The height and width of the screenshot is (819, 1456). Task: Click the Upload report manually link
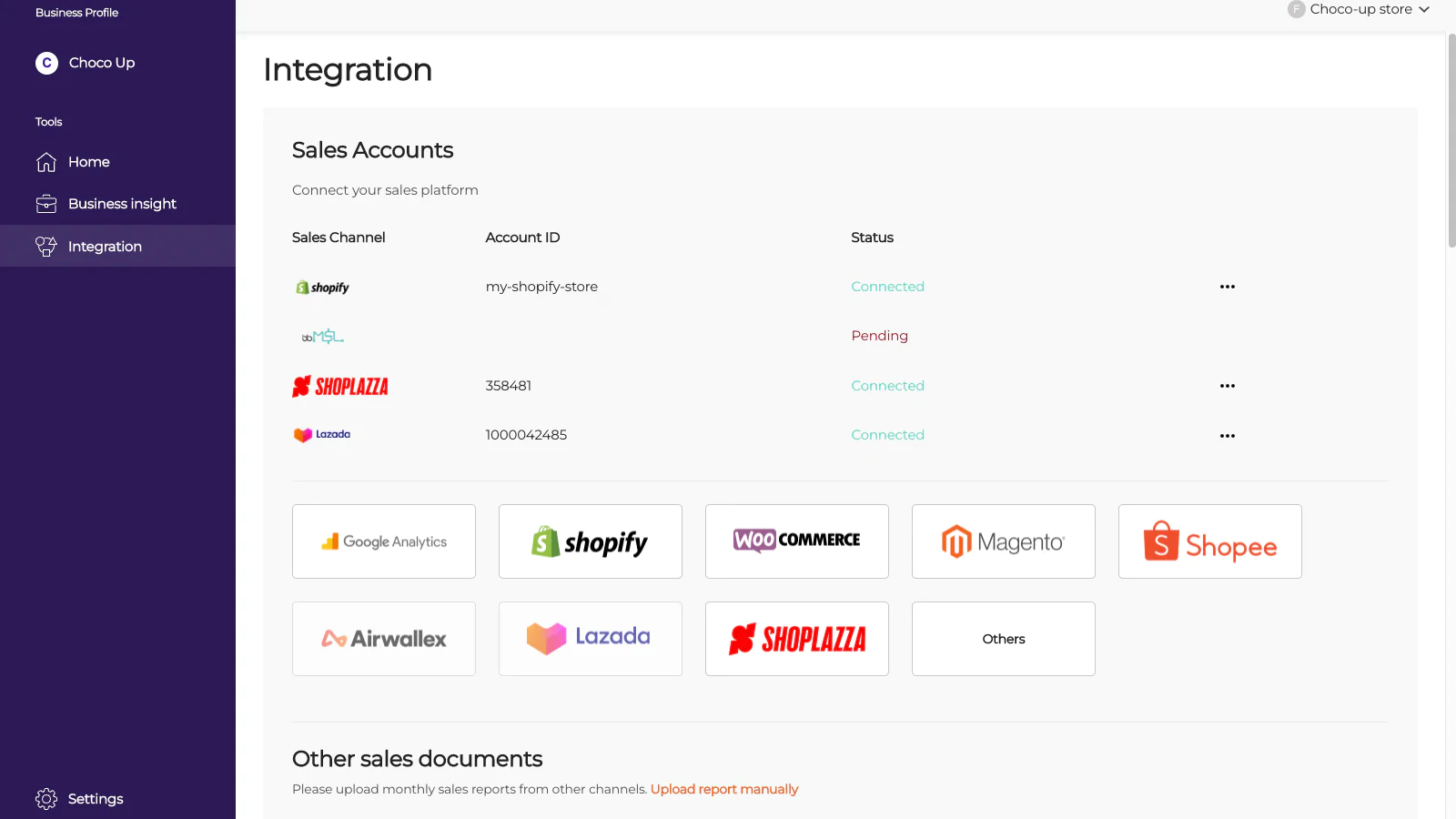724,789
